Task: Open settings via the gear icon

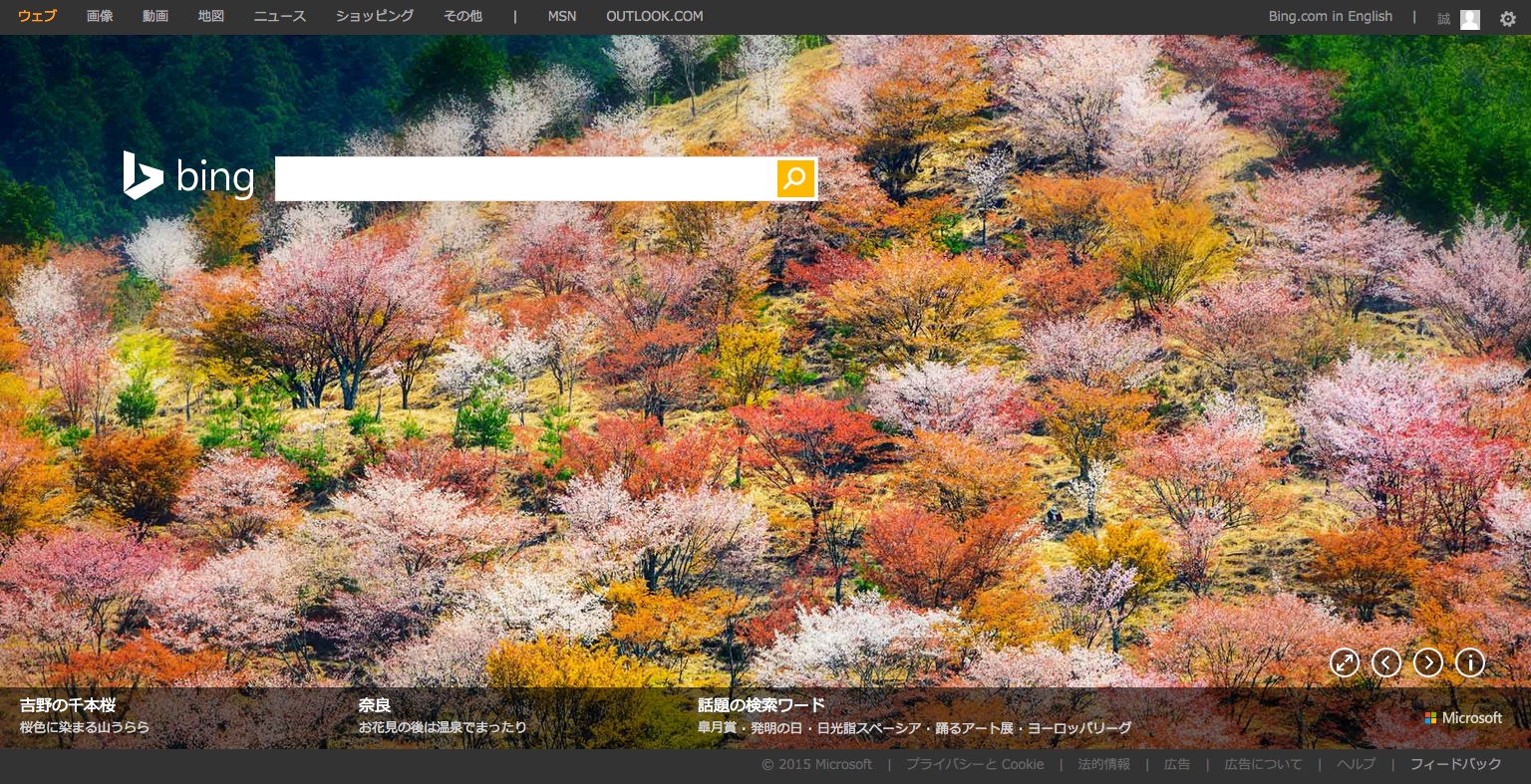Action: point(1508,18)
